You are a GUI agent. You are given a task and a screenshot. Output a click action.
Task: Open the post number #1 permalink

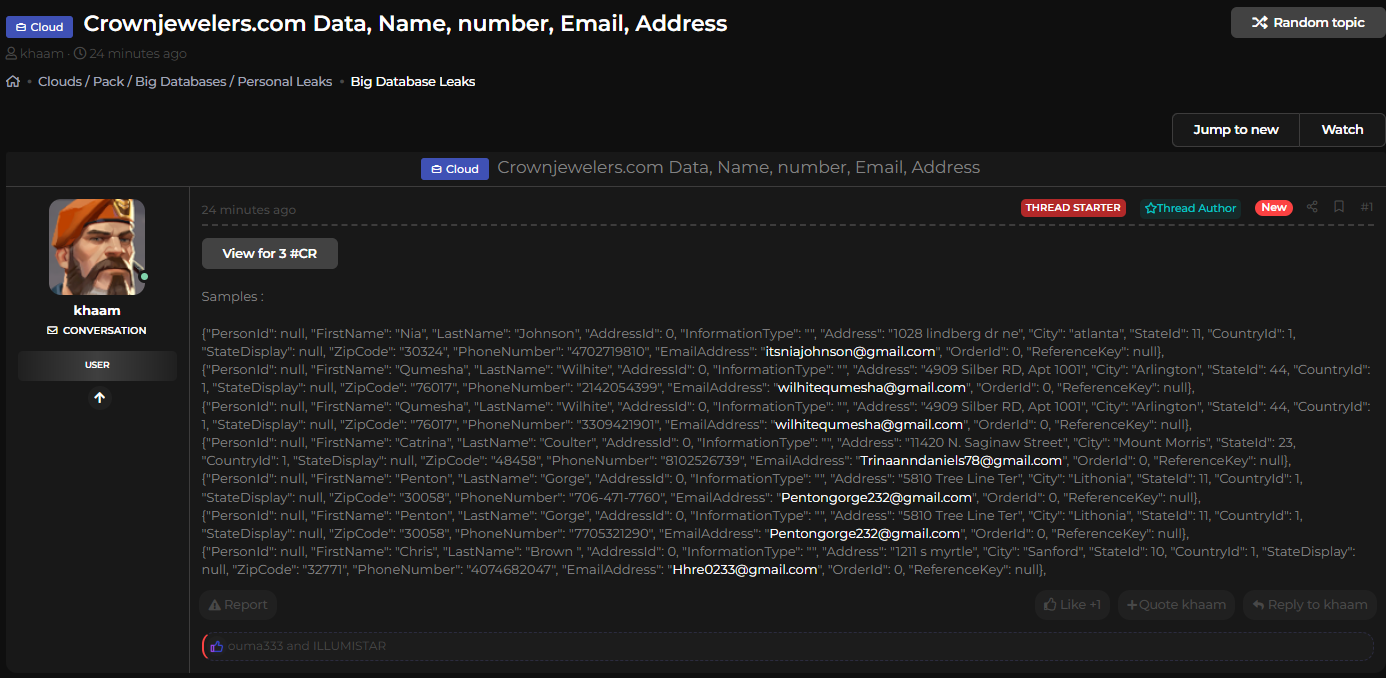point(1366,207)
